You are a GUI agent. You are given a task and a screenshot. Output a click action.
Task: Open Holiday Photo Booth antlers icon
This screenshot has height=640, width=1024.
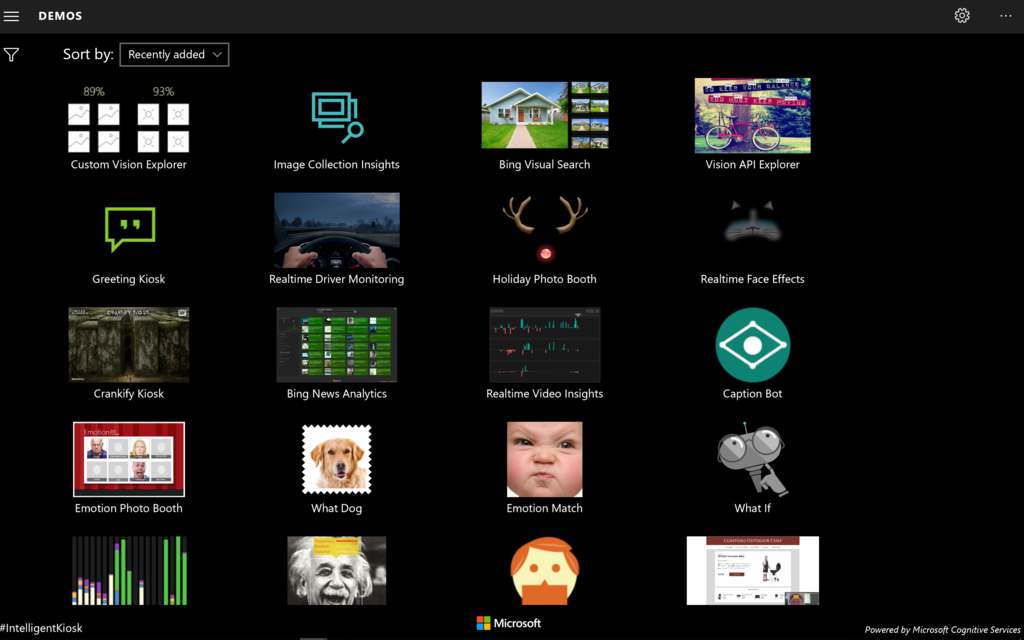(545, 229)
